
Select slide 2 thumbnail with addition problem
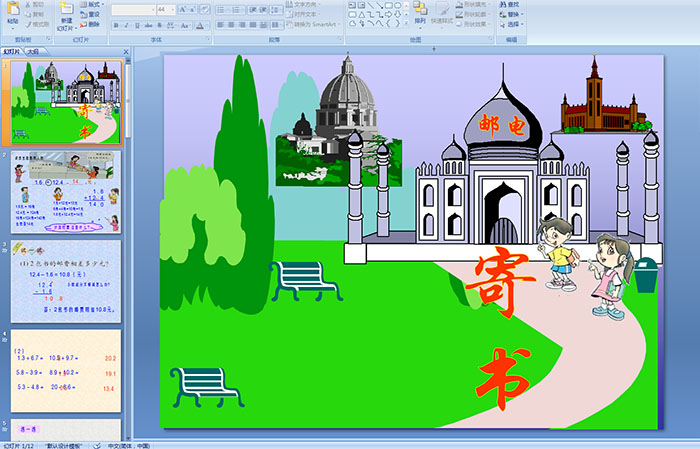coord(66,192)
